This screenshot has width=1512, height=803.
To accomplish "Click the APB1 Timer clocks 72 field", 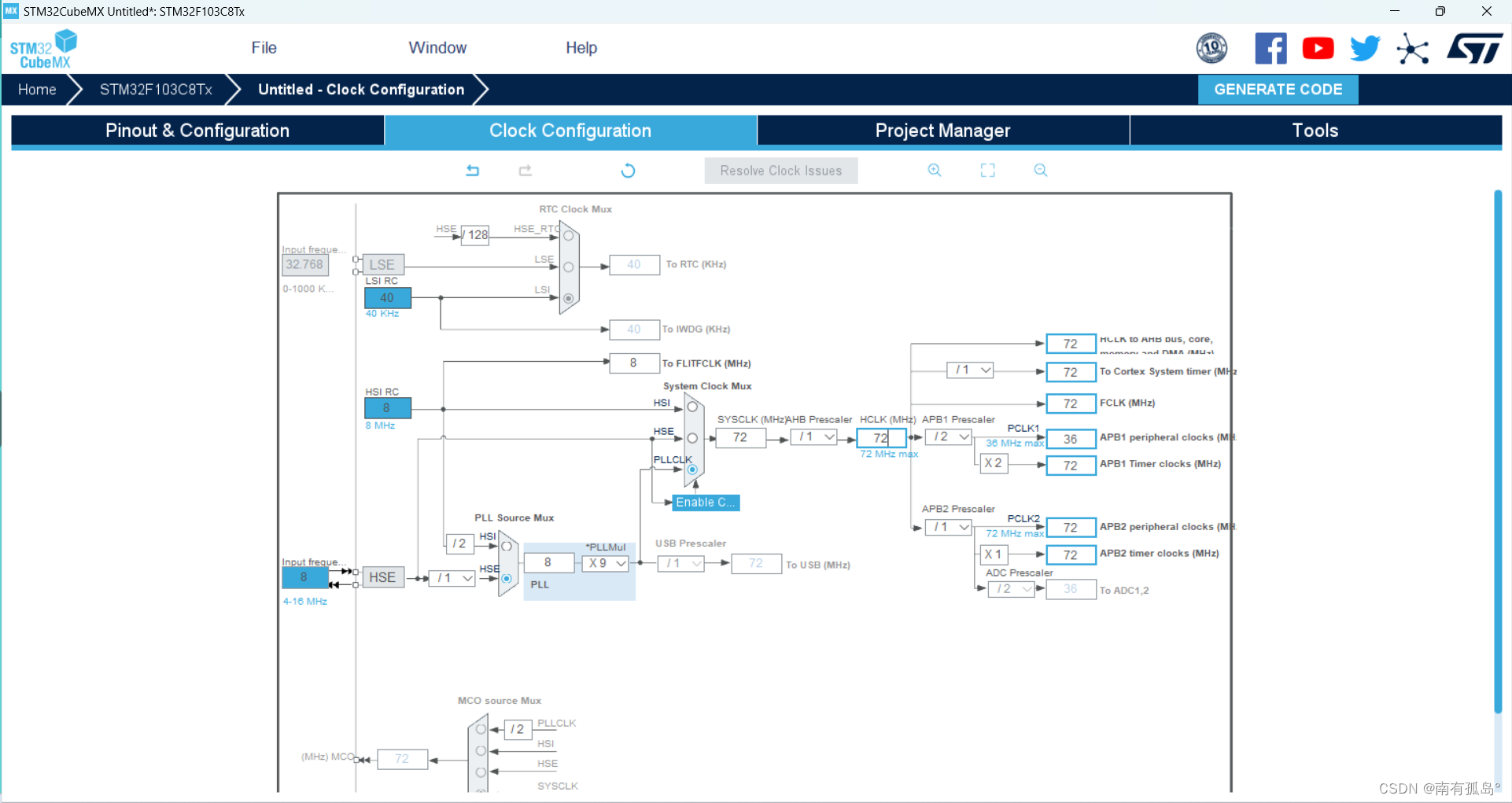I will point(1071,466).
